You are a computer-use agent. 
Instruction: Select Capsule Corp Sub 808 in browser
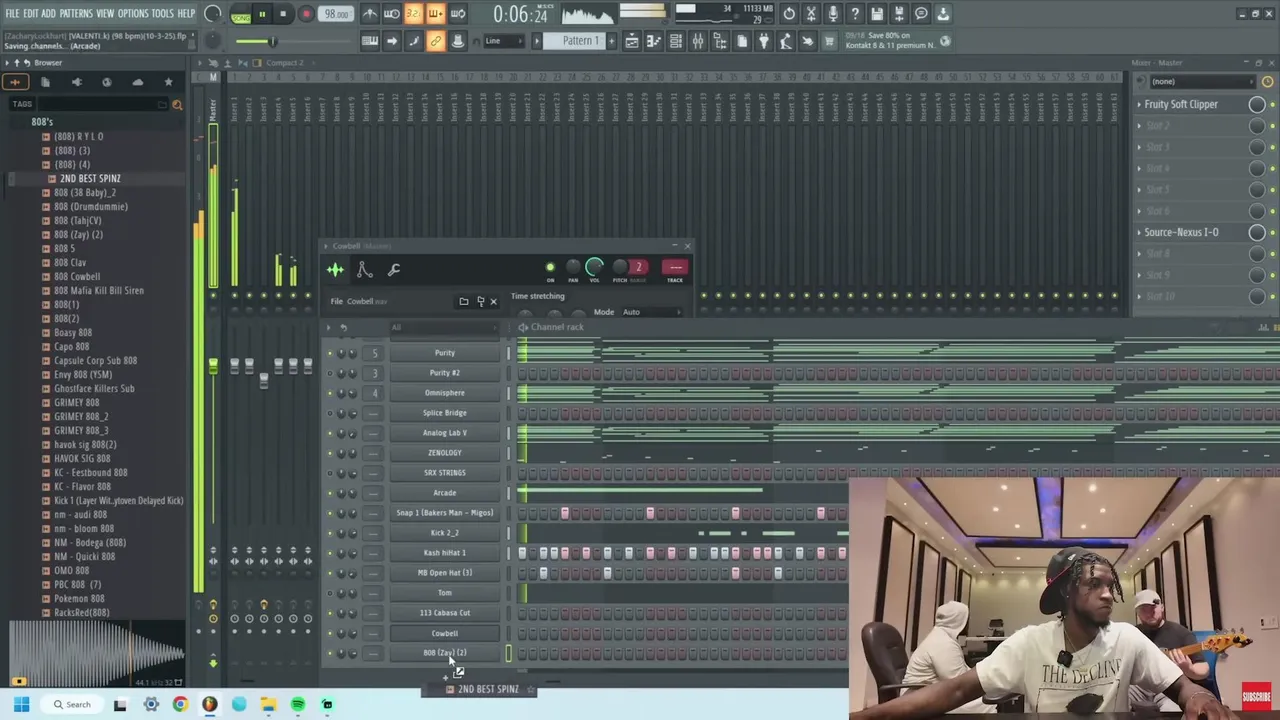(95, 360)
